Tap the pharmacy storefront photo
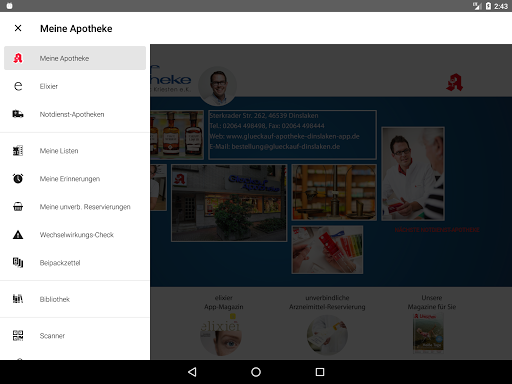Screen dimensions: 512x384 pyautogui.click(x=229, y=203)
